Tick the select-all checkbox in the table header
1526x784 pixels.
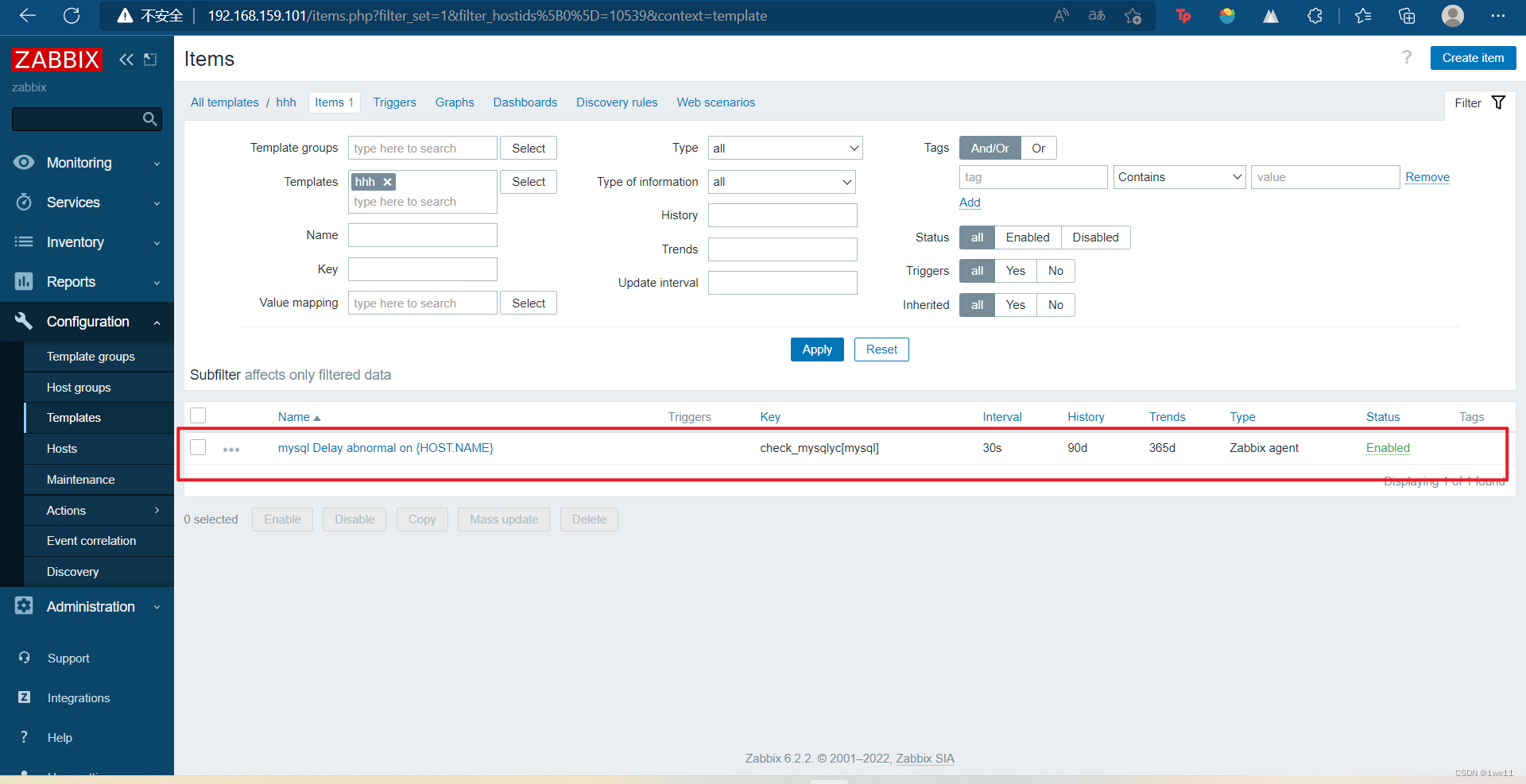point(198,415)
